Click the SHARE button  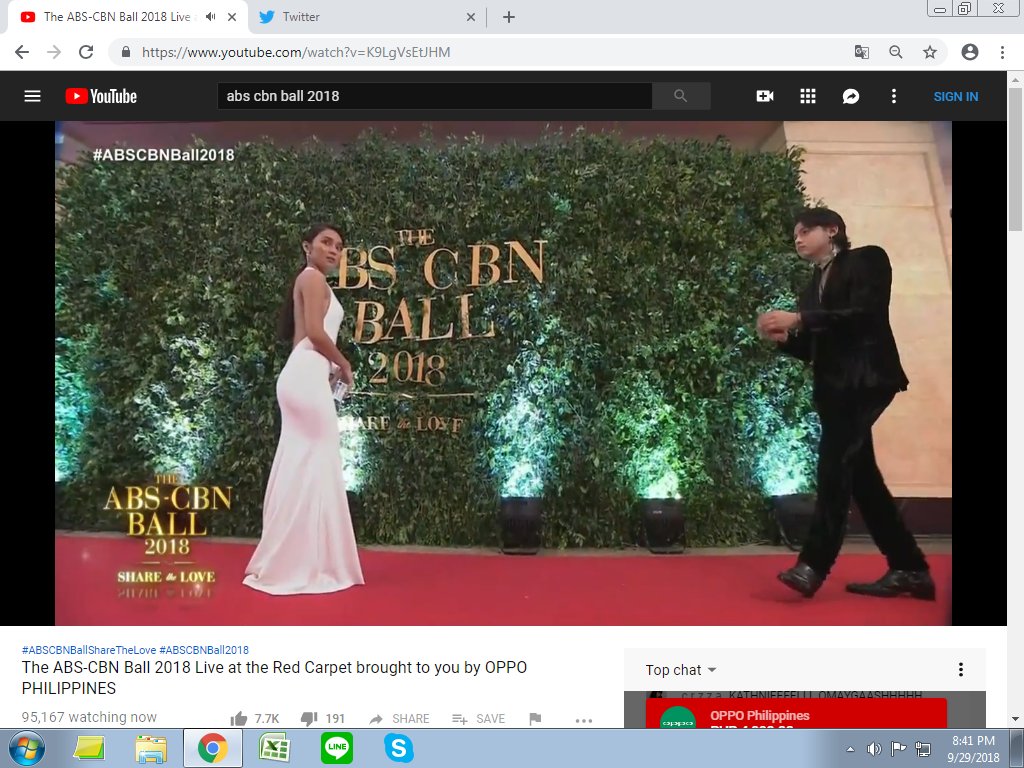[399, 719]
